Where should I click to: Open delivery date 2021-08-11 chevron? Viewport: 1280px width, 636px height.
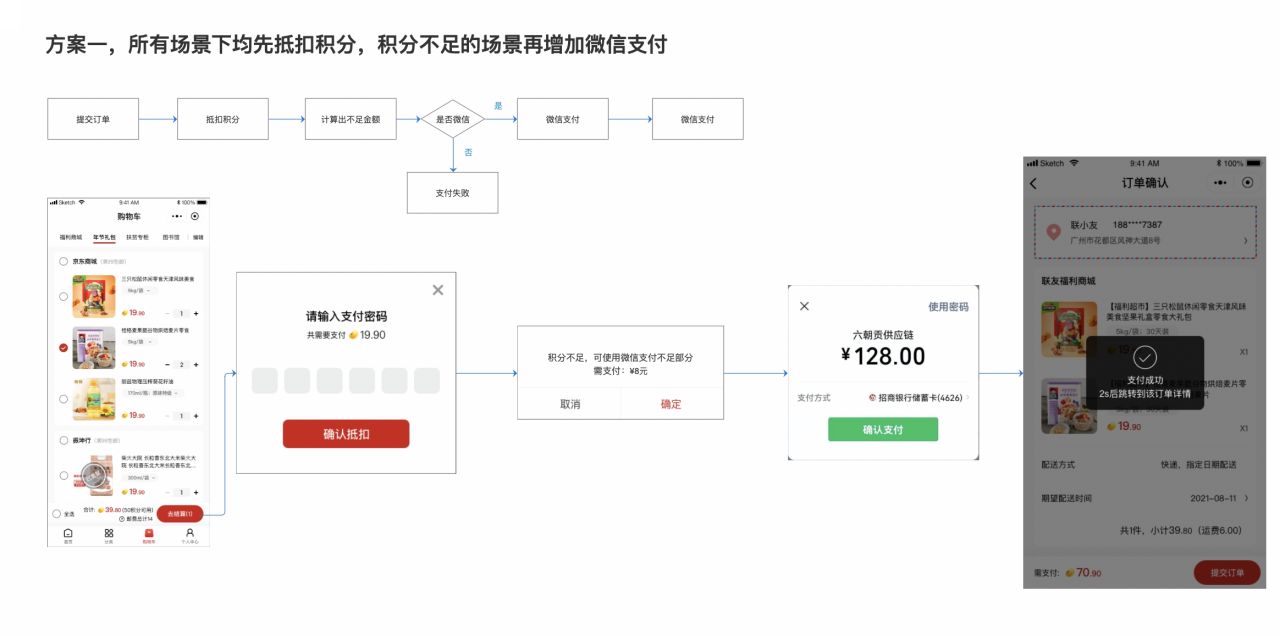pyautogui.click(x=1245, y=497)
